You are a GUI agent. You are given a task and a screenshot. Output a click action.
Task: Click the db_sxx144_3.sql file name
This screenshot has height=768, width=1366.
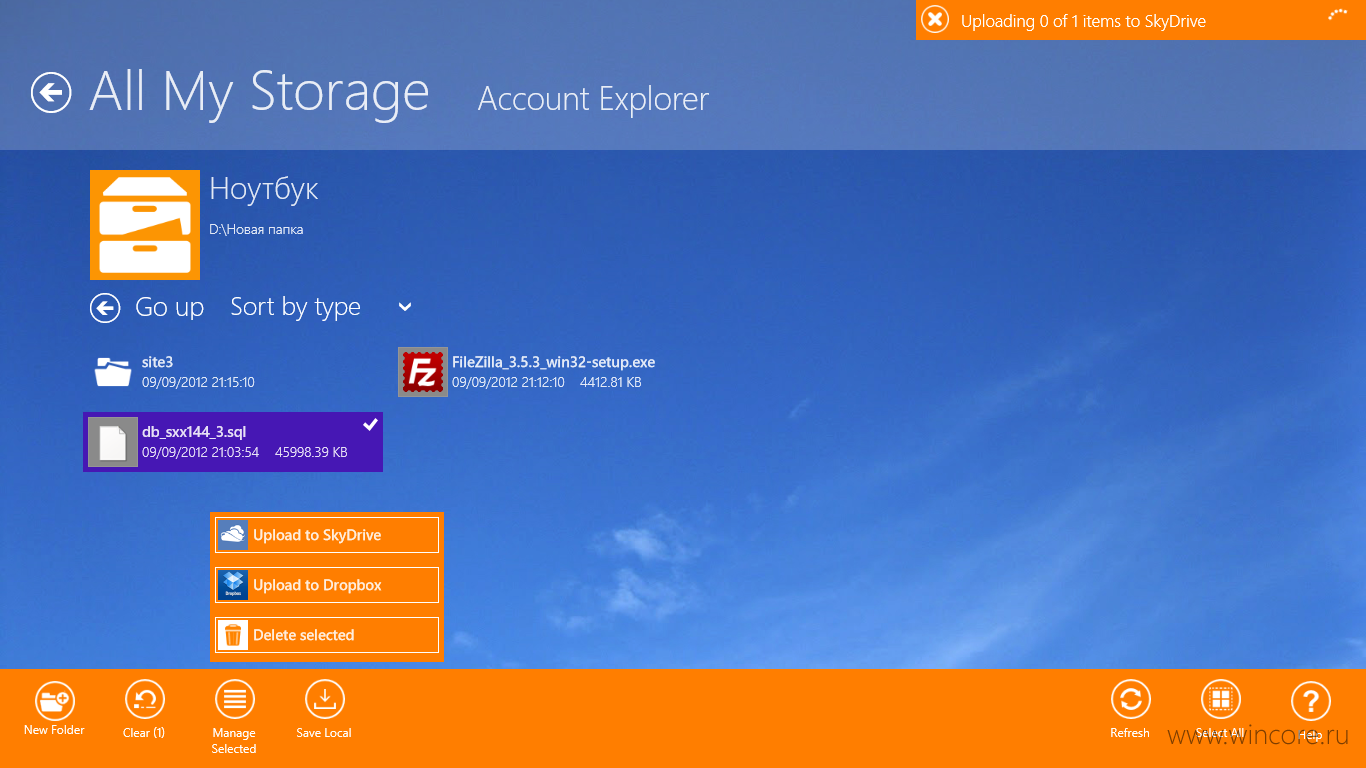(x=194, y=432)
